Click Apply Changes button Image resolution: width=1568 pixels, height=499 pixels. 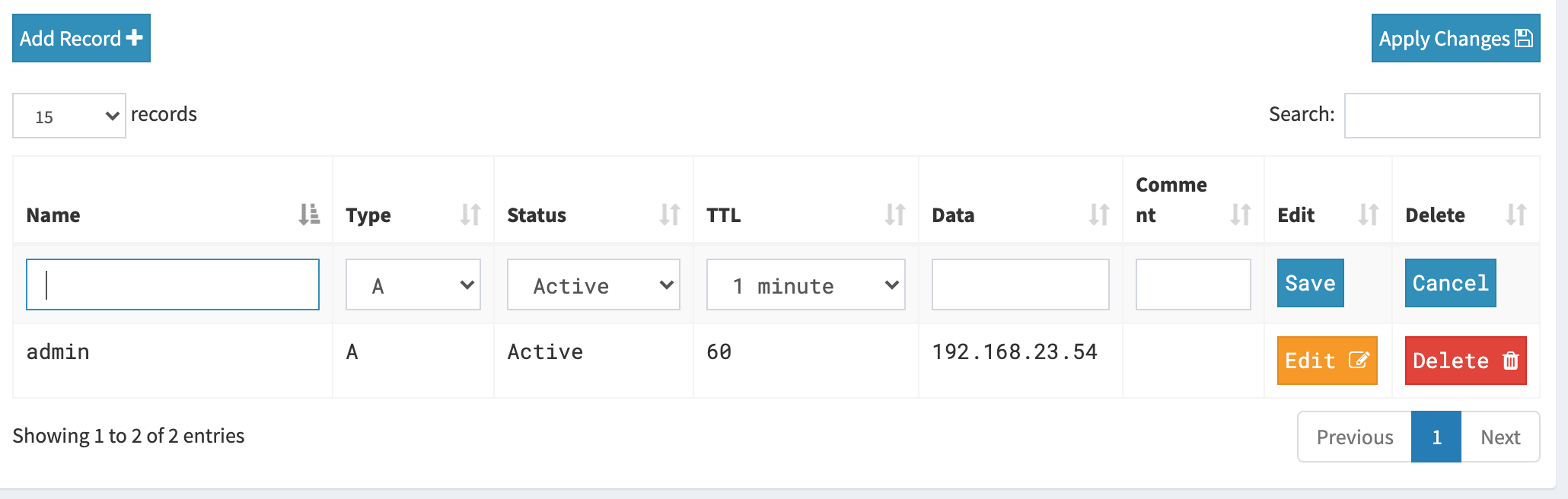[1455, 38]
